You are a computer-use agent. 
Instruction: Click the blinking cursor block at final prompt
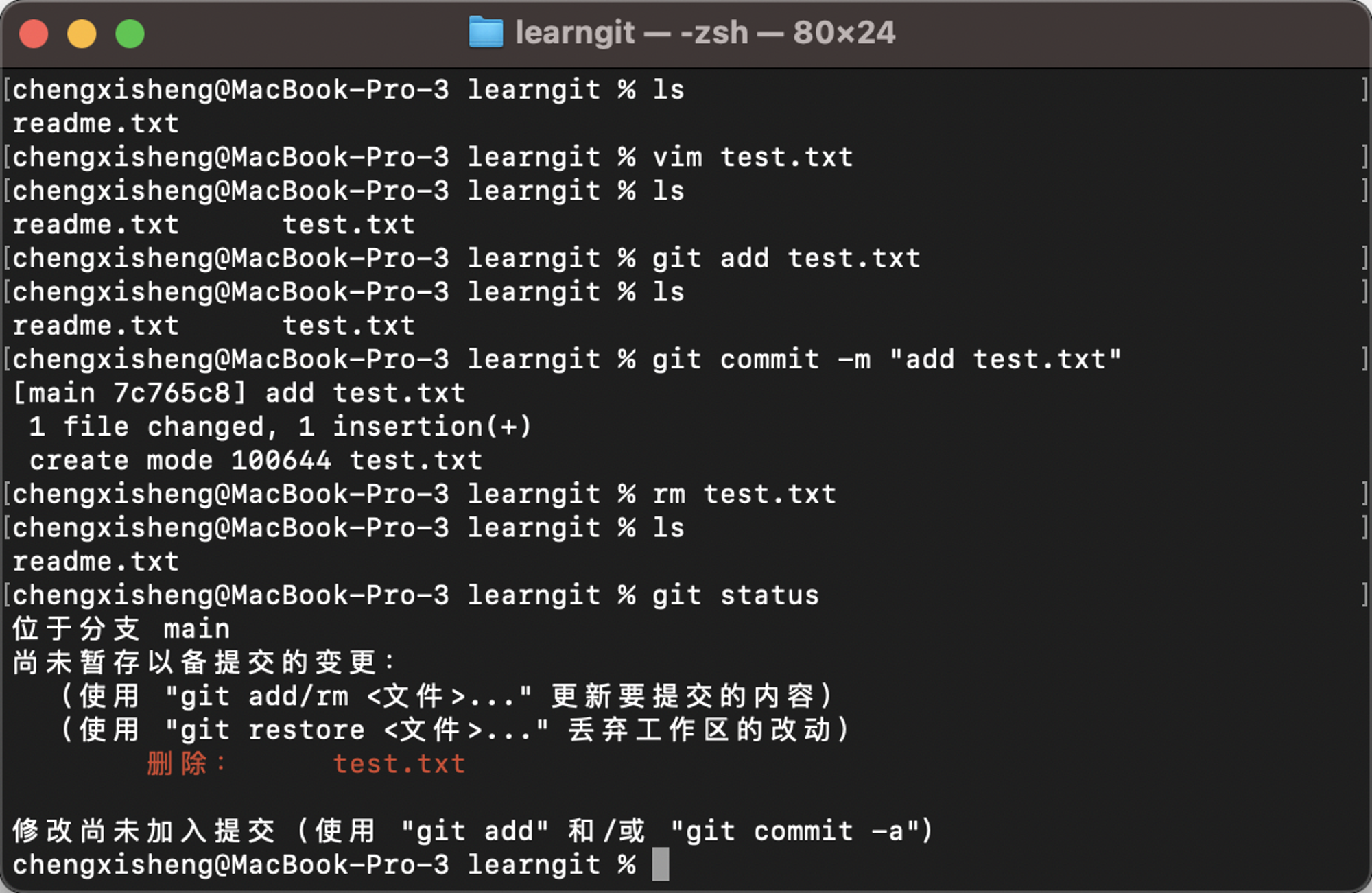point(660,864)
